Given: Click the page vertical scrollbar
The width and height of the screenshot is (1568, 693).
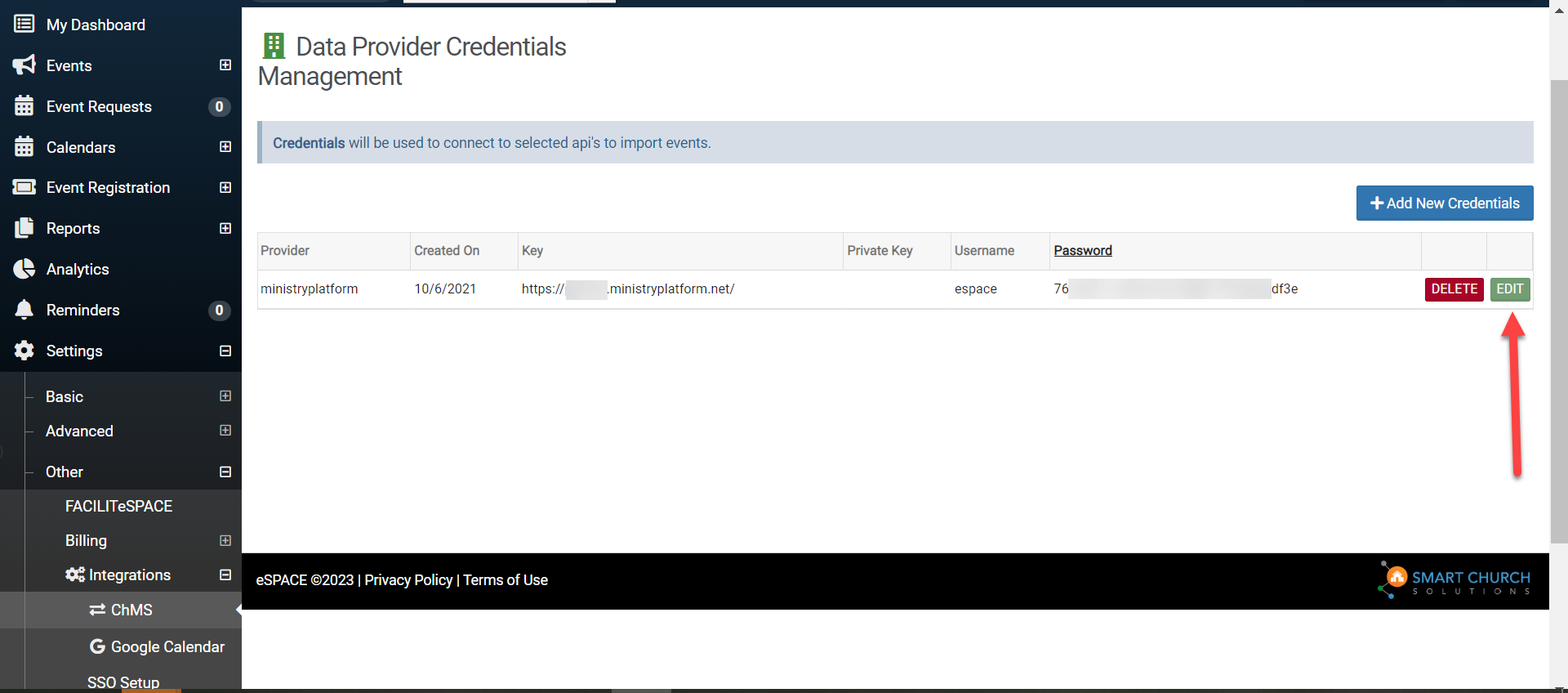Looking at the screenshot, I should click(x=1559, y=311).
